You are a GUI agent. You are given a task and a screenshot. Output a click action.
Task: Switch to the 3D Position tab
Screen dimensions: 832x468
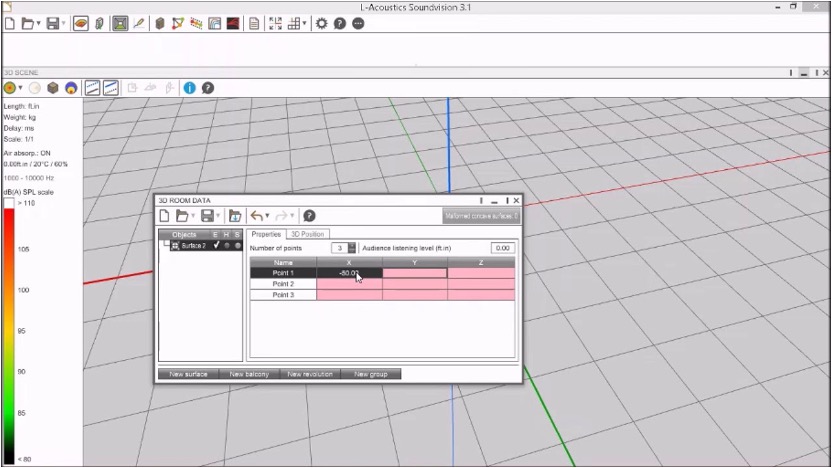(308, 234)
